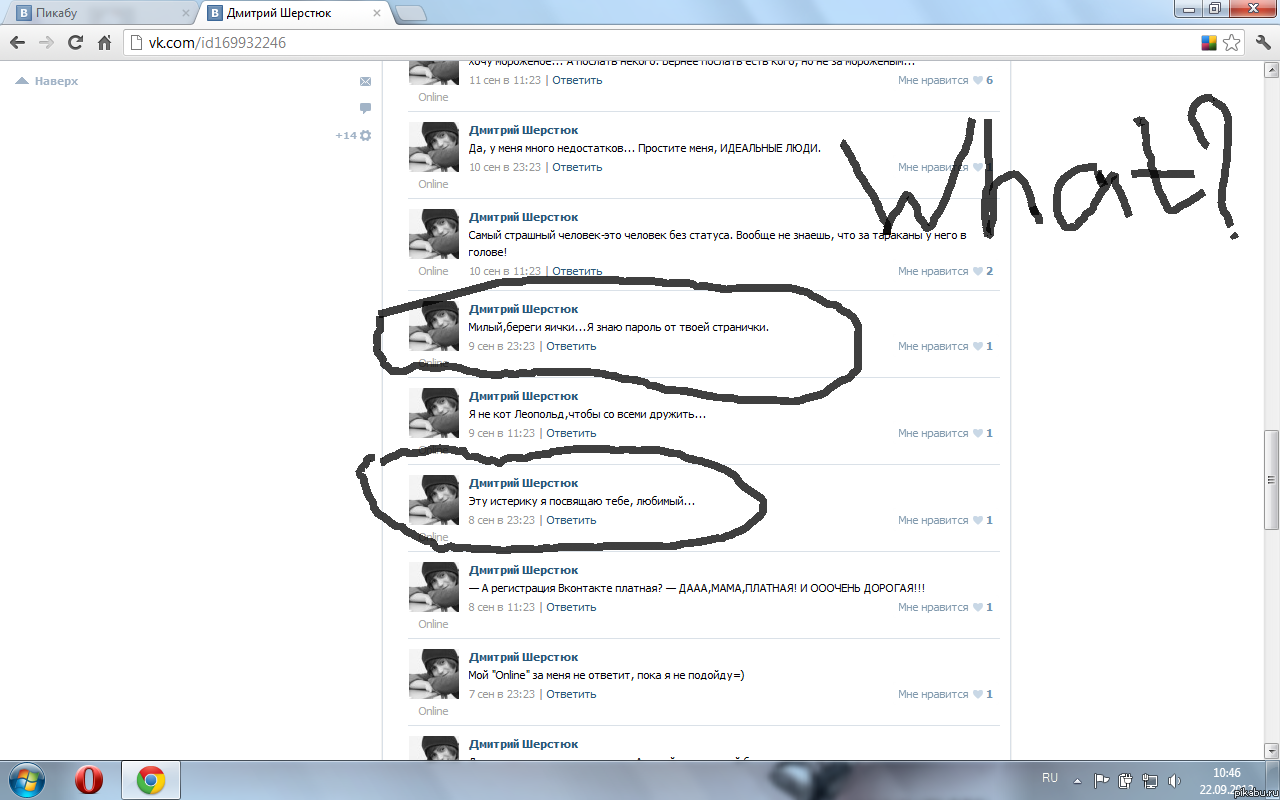
Task: Click the browser back arrow
Action: [17, 43]
